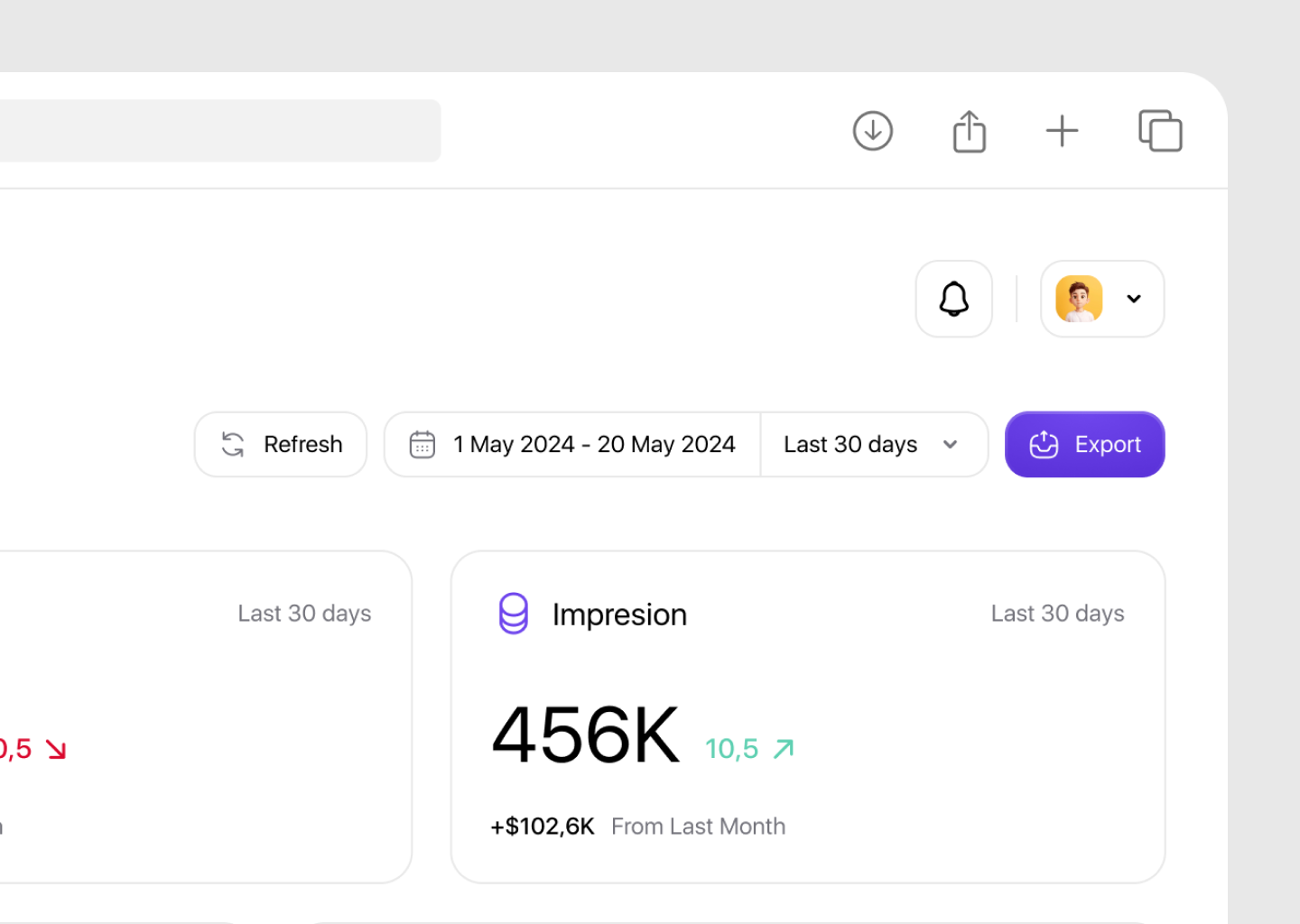Click the green upward trend arrow beside 10,5
The width and height of the screenshot is (1300, 924).
point(783,748)
